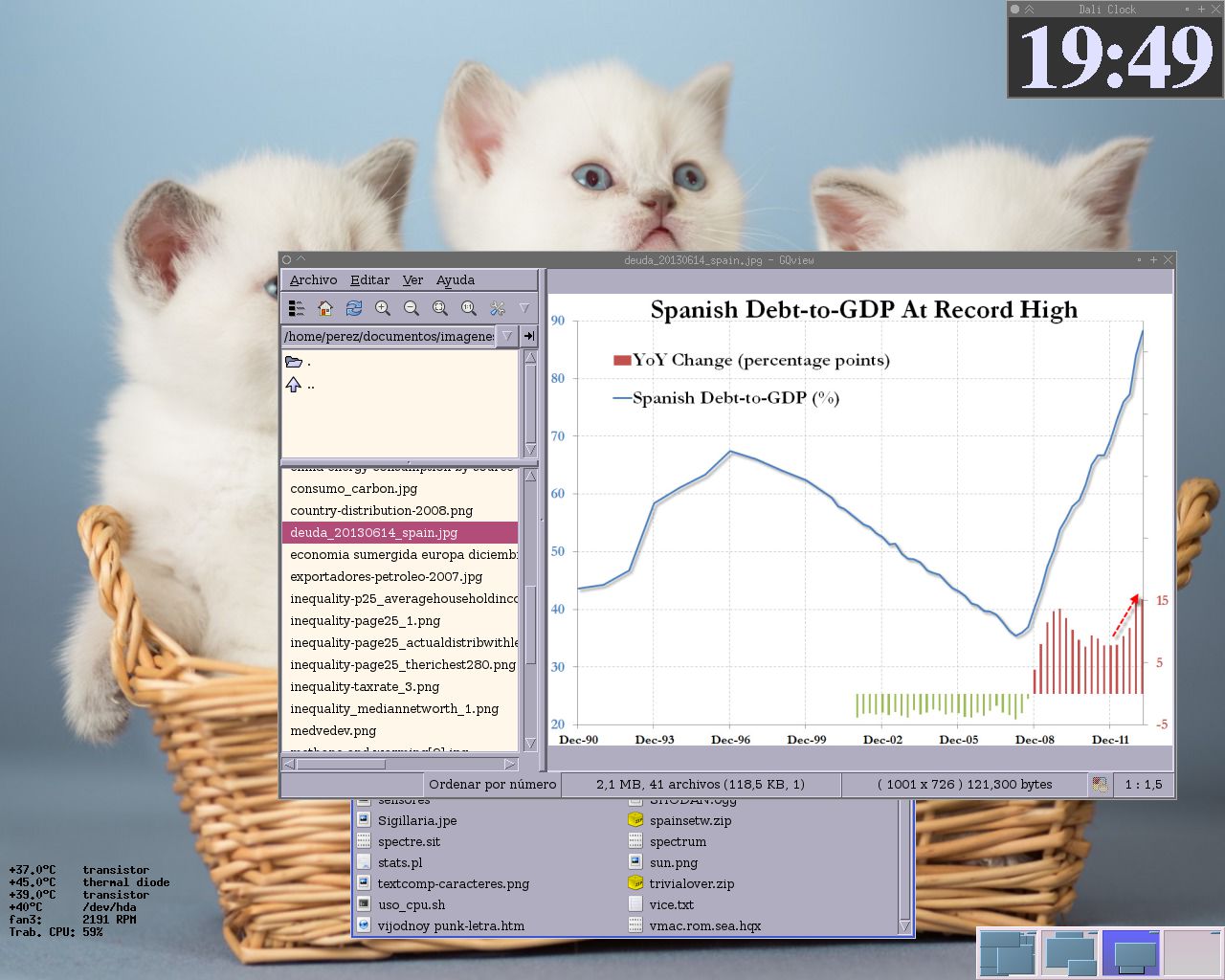Switch to first workspace in pager
This screenshot has height=980, width=1225.
pyautogui.click(x=1008, y=952)
